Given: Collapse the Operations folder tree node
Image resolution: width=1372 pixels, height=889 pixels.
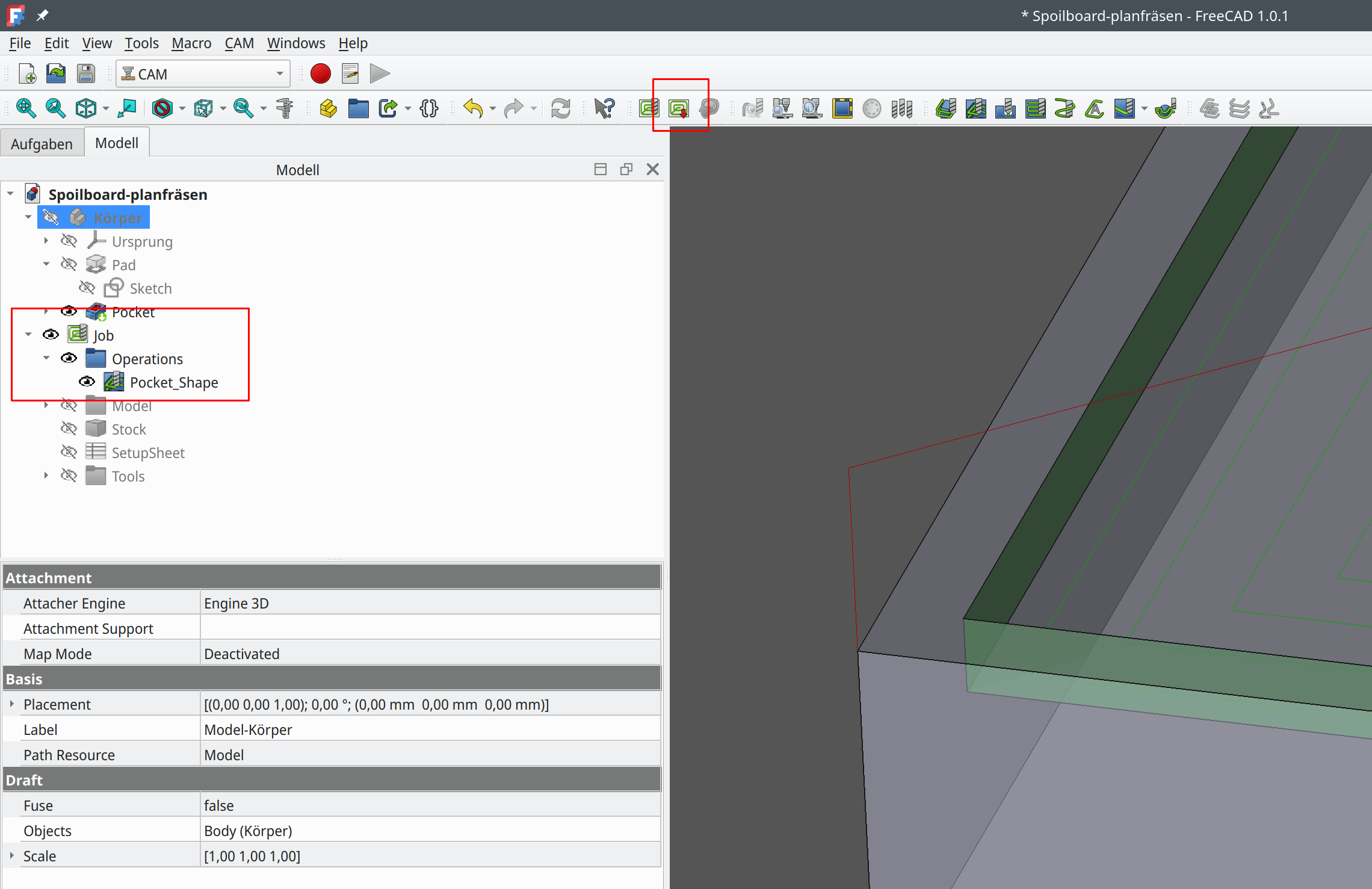Looking at the screenshot, I should point(46,359).
